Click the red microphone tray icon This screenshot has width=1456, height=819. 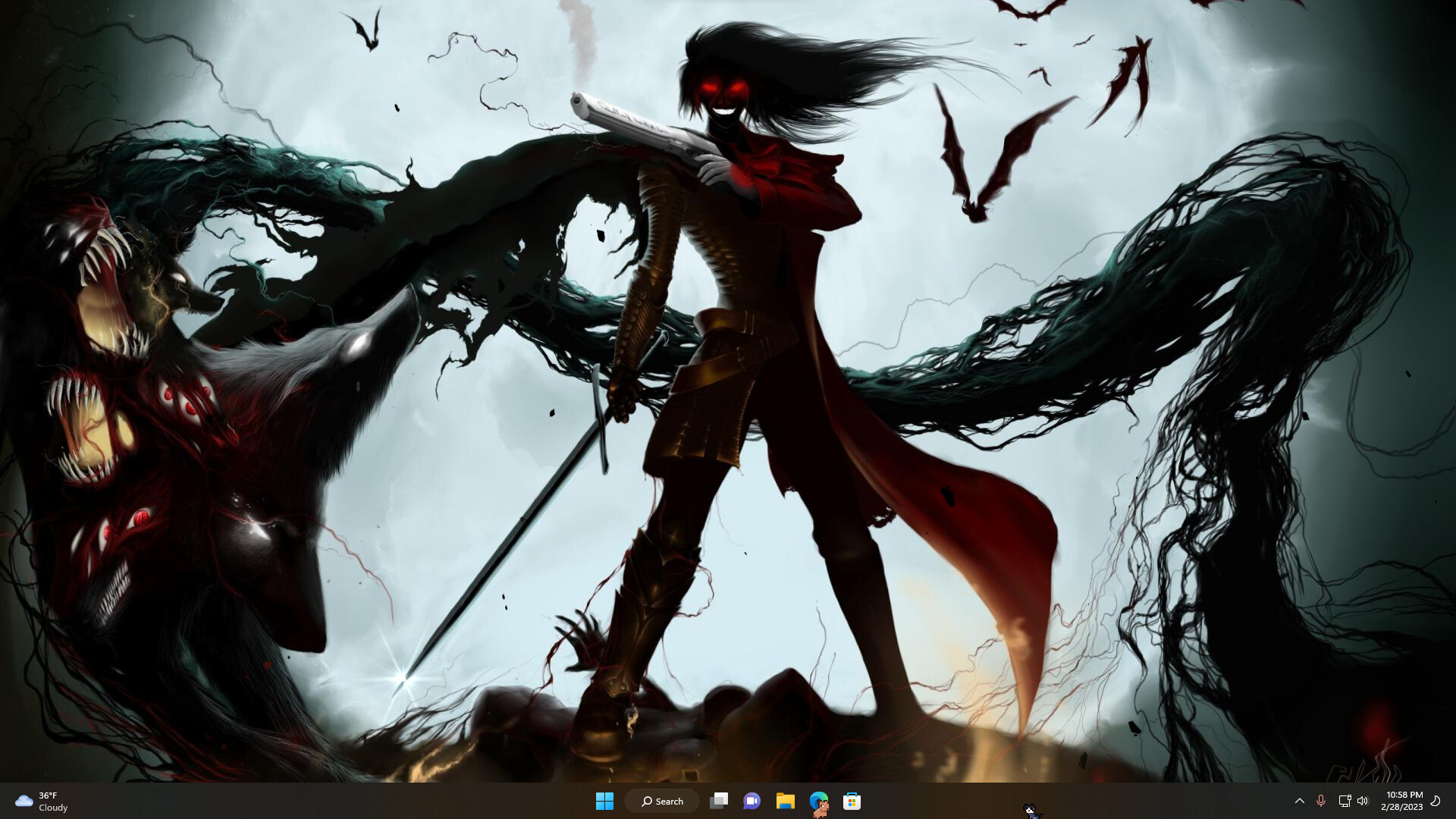pos(1321,801)
